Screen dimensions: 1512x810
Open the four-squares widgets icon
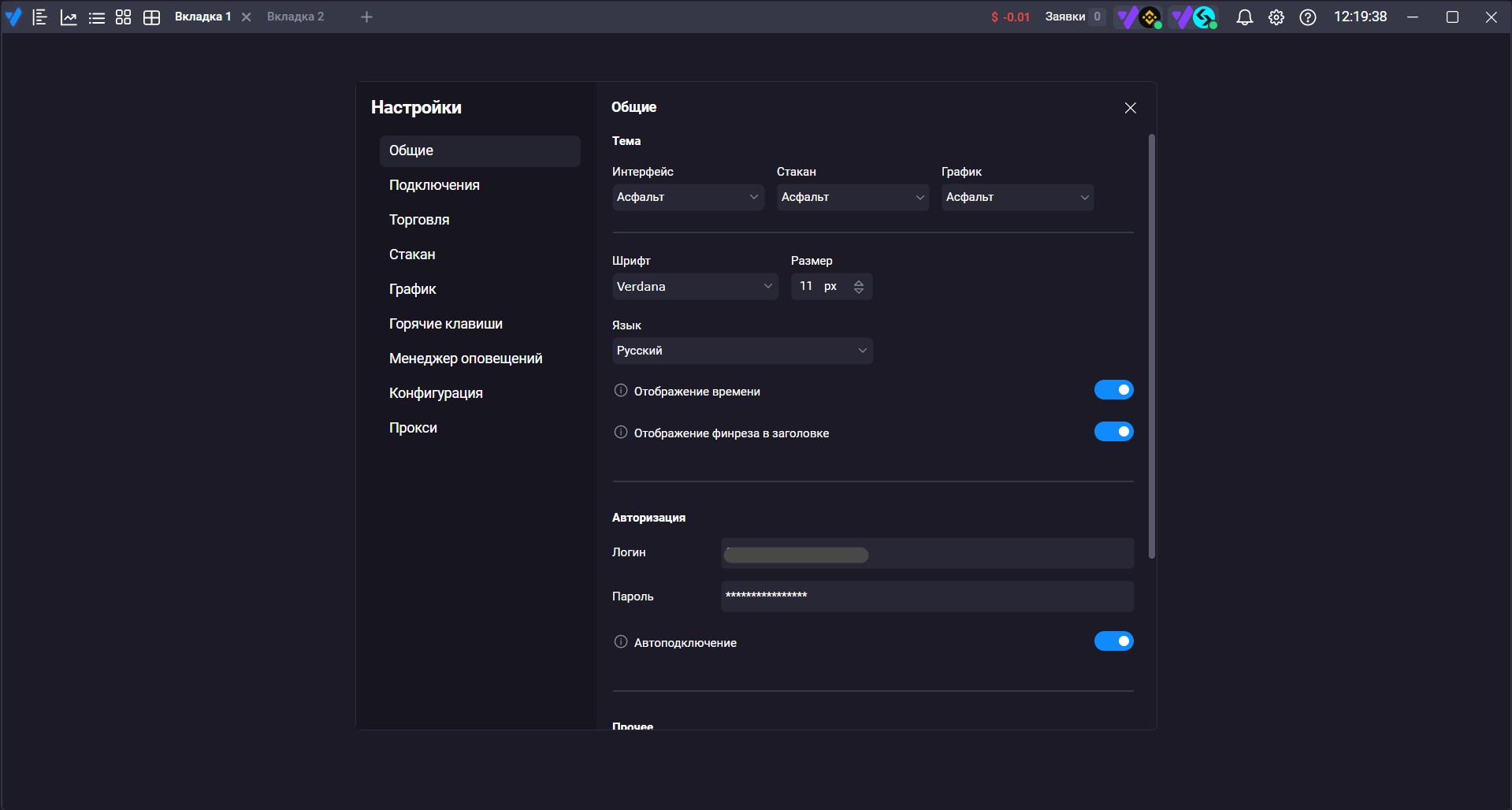pyautogui.click(x=123, y=17)
